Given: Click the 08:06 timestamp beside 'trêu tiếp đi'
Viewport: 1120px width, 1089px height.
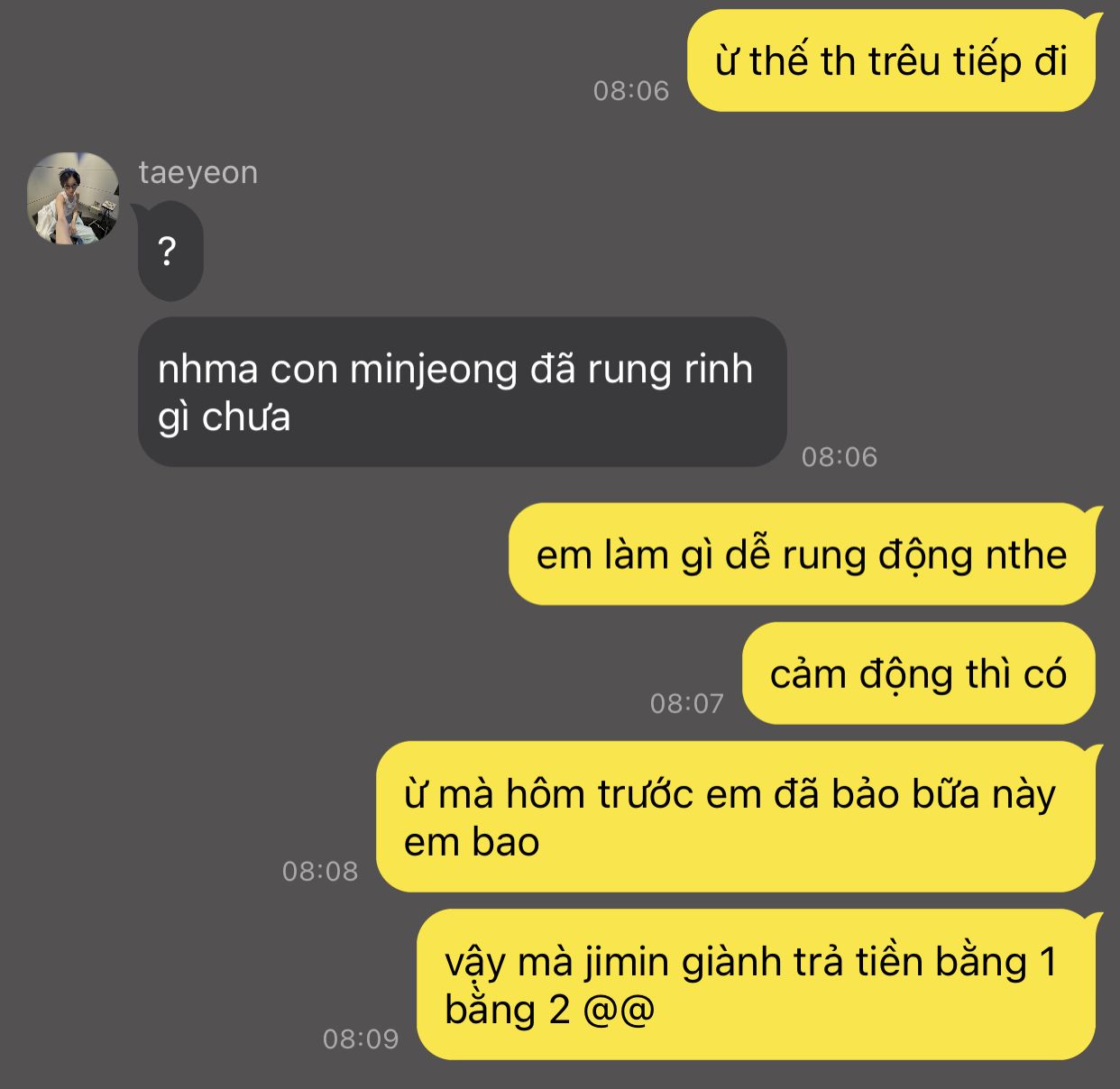Looking at the screenshot, I should [631, 90].
